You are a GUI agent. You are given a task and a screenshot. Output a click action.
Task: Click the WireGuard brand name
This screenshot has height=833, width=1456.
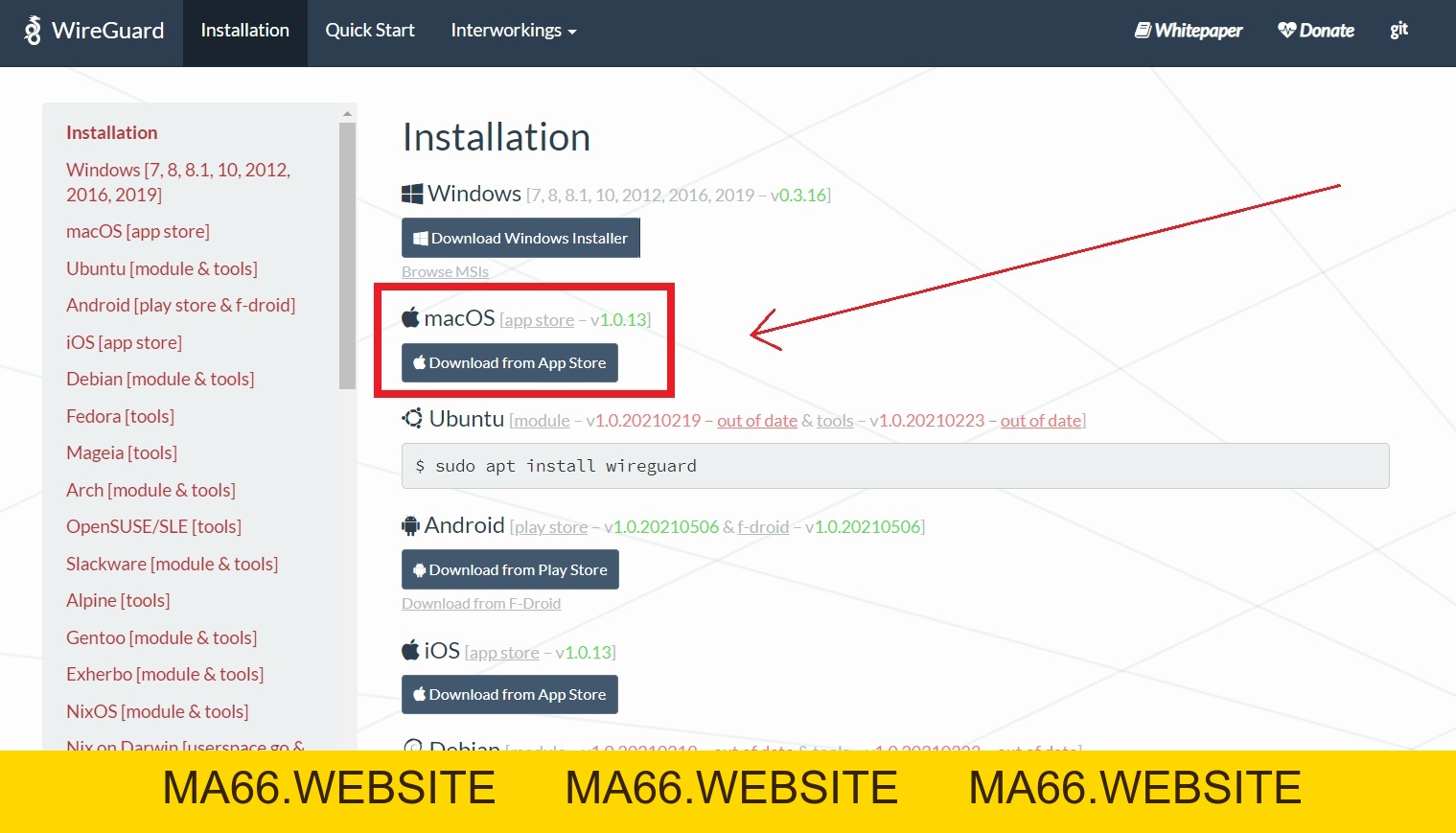click(108, 31)
